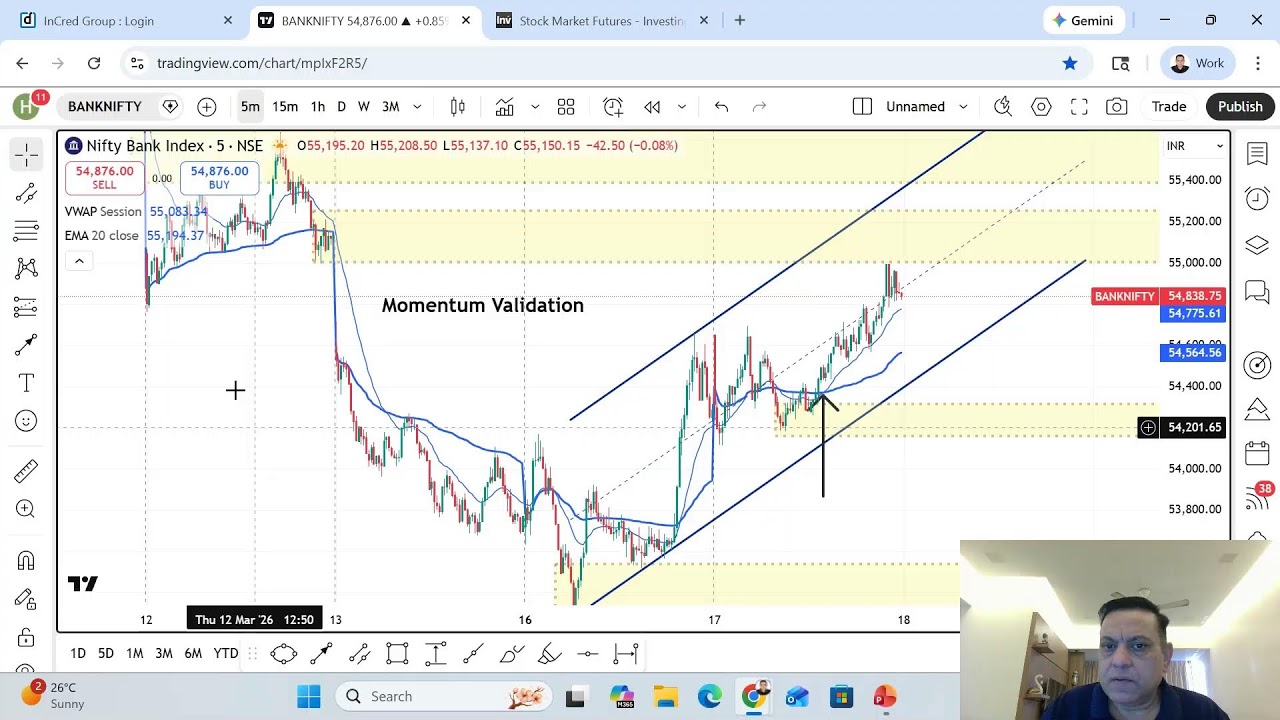Set chart range to 5D
This screenshot has width=1280, height=720.
[106, 654]
